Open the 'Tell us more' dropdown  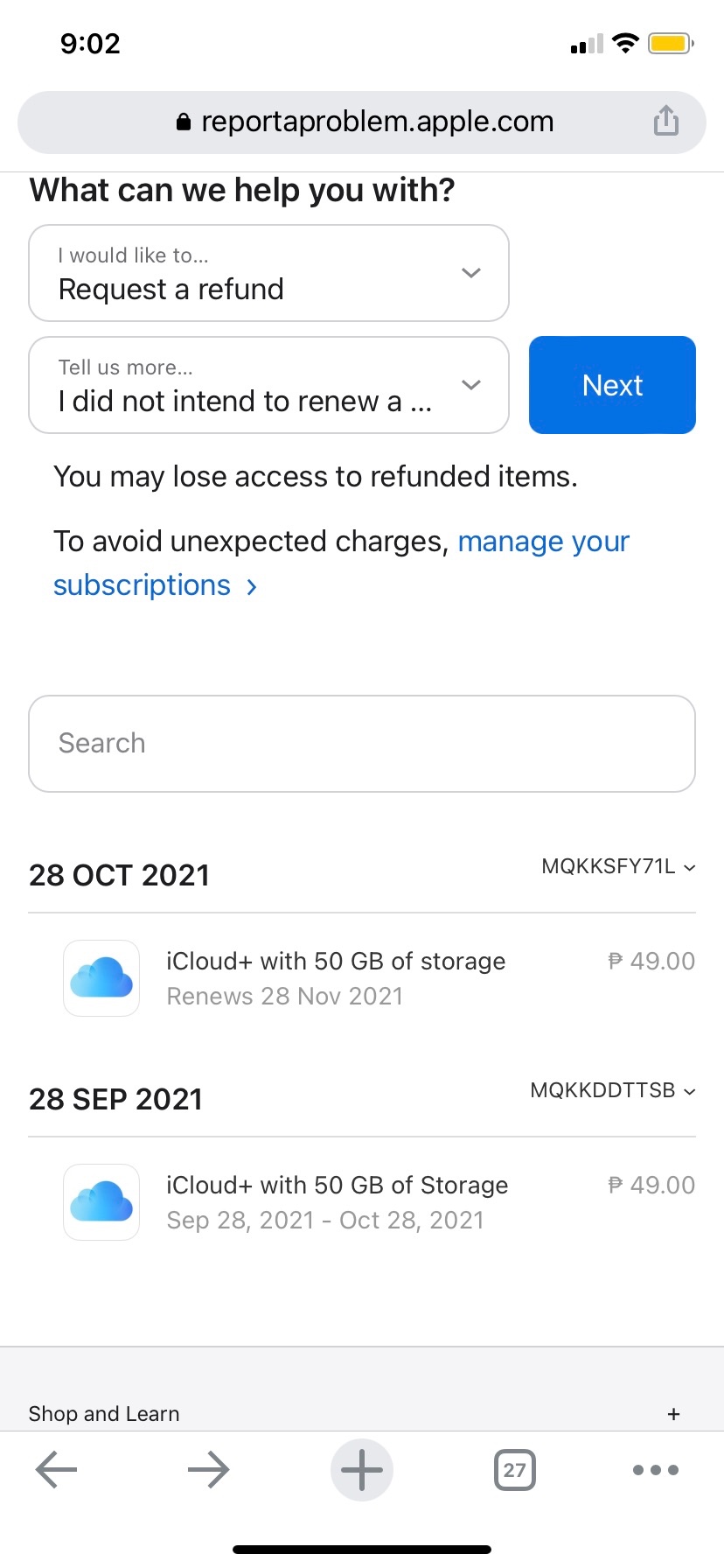[268, 385]
